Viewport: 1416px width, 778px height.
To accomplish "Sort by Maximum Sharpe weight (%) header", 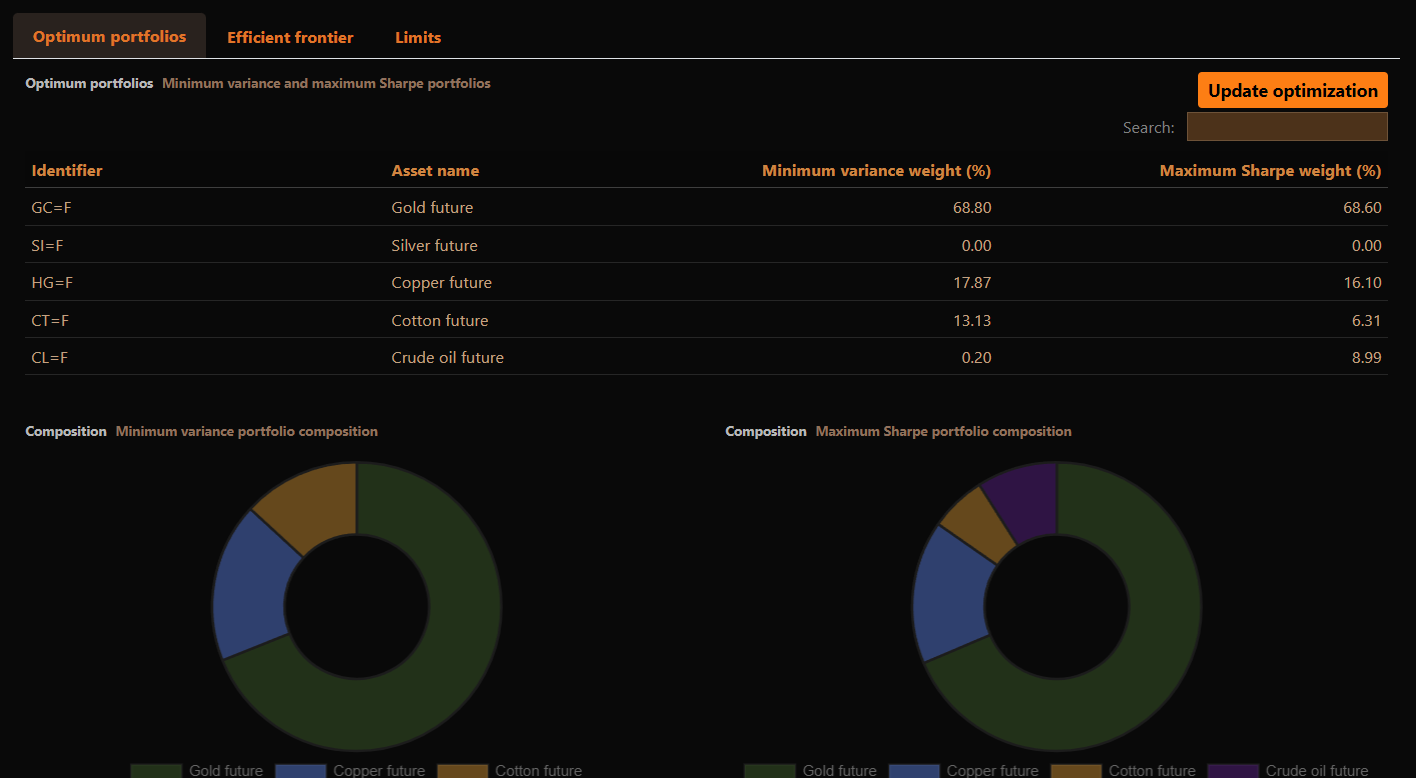I will tap(1270, 171).
